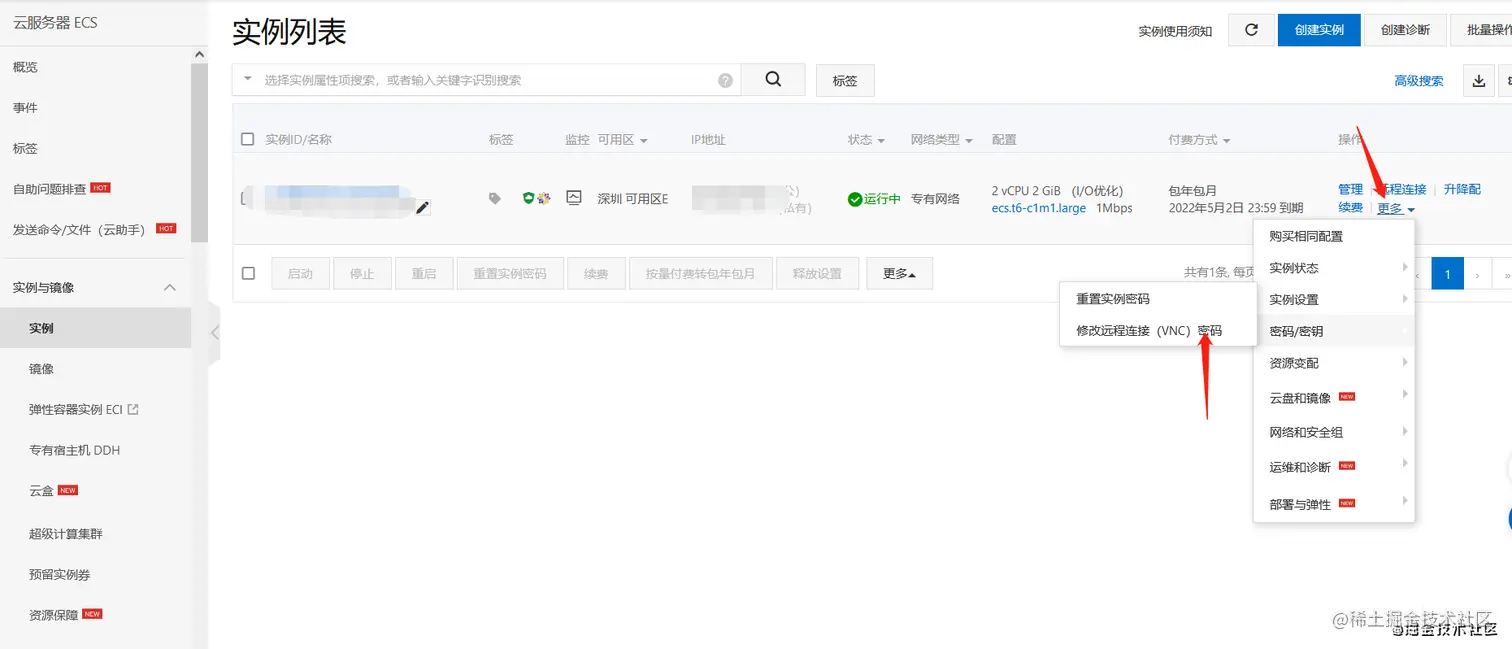The width and height of the screenshot is (1512, 649).
Task: Click the 续费 link in the instance row
Action: tap(1350, 208)
